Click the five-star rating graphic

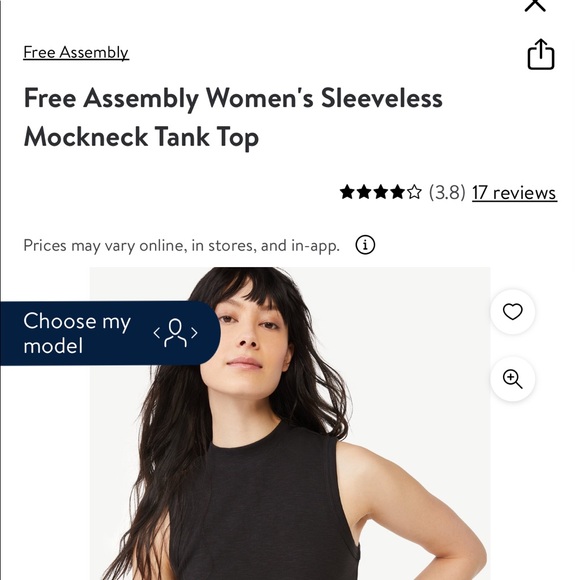point(381,192)
